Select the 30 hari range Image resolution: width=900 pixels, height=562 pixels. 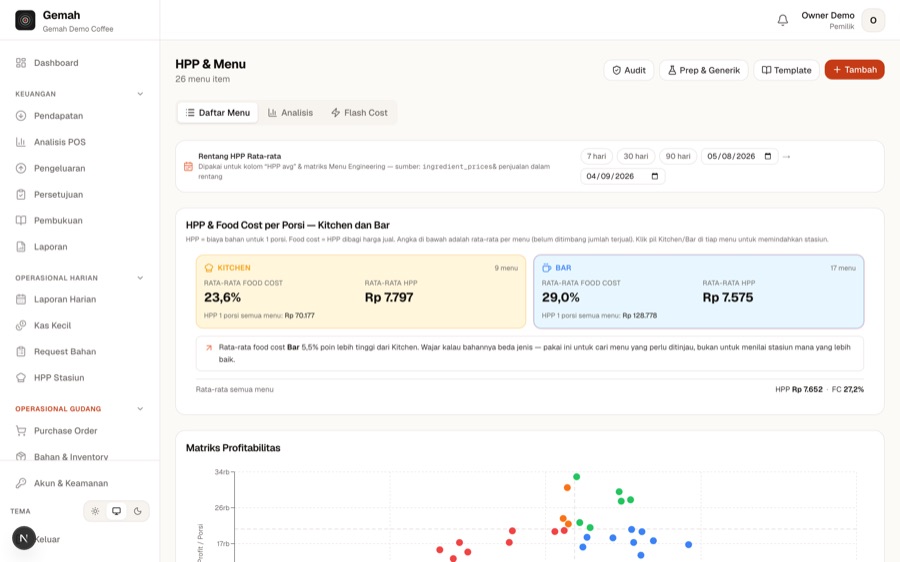click(635, 156)
